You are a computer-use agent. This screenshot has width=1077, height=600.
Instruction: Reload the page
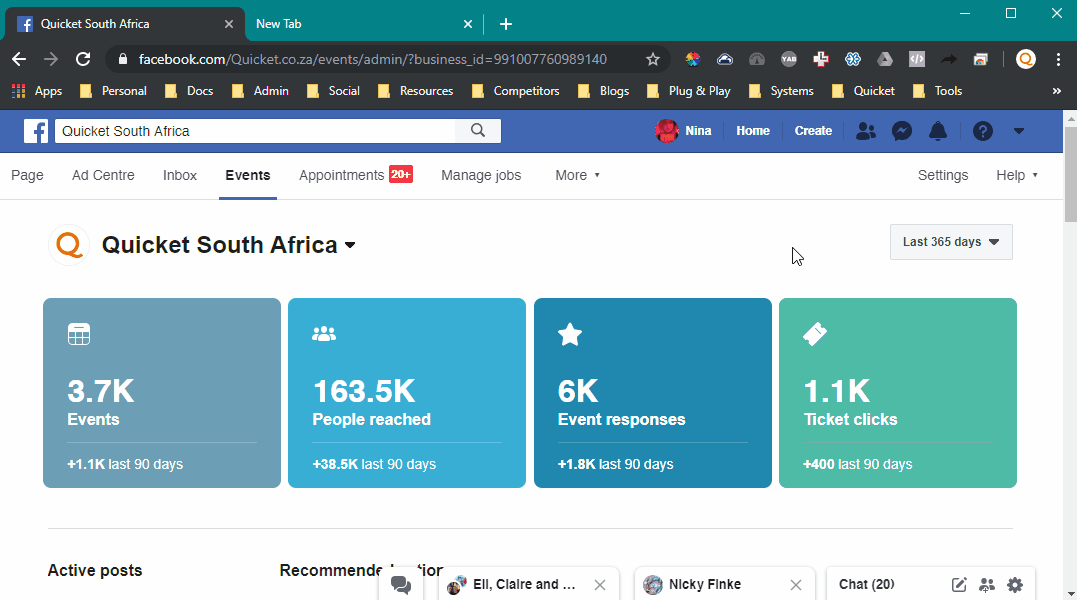pos(83,59)
